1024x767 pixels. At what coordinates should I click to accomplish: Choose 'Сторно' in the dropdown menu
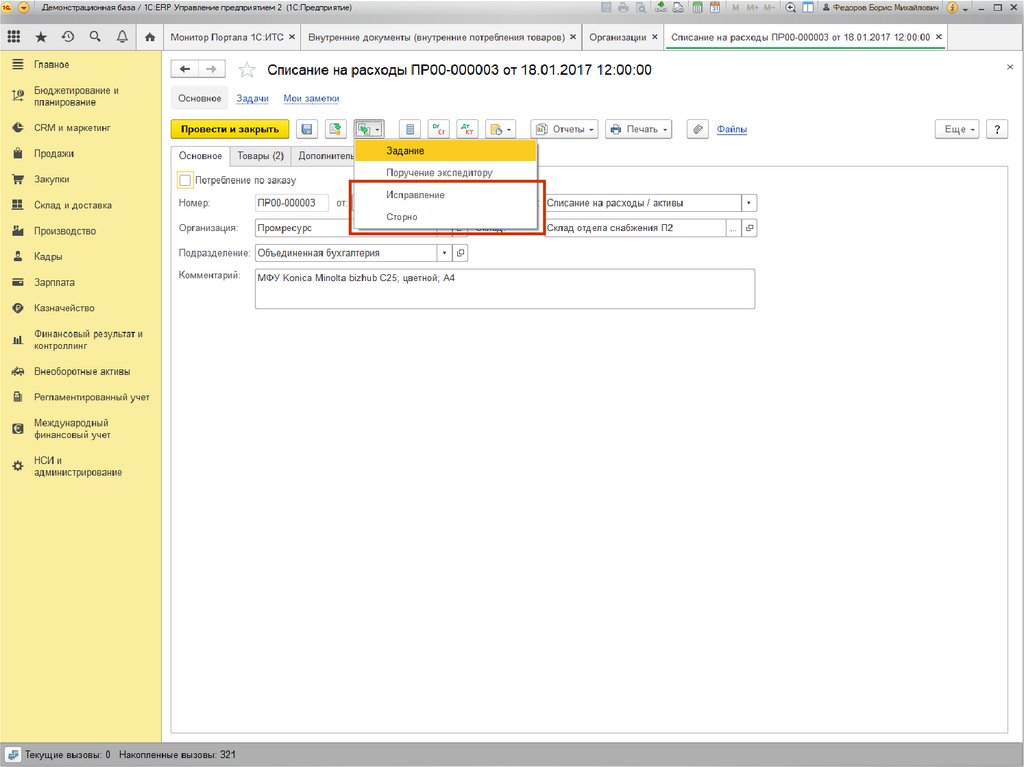pyautogui.click(x=402, y=217)
